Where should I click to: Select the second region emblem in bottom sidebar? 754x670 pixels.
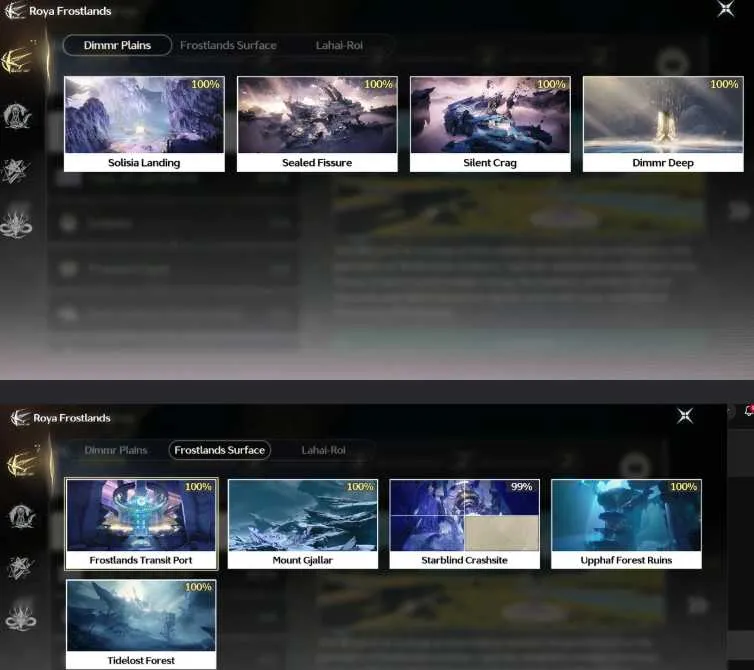coord(21,516)
